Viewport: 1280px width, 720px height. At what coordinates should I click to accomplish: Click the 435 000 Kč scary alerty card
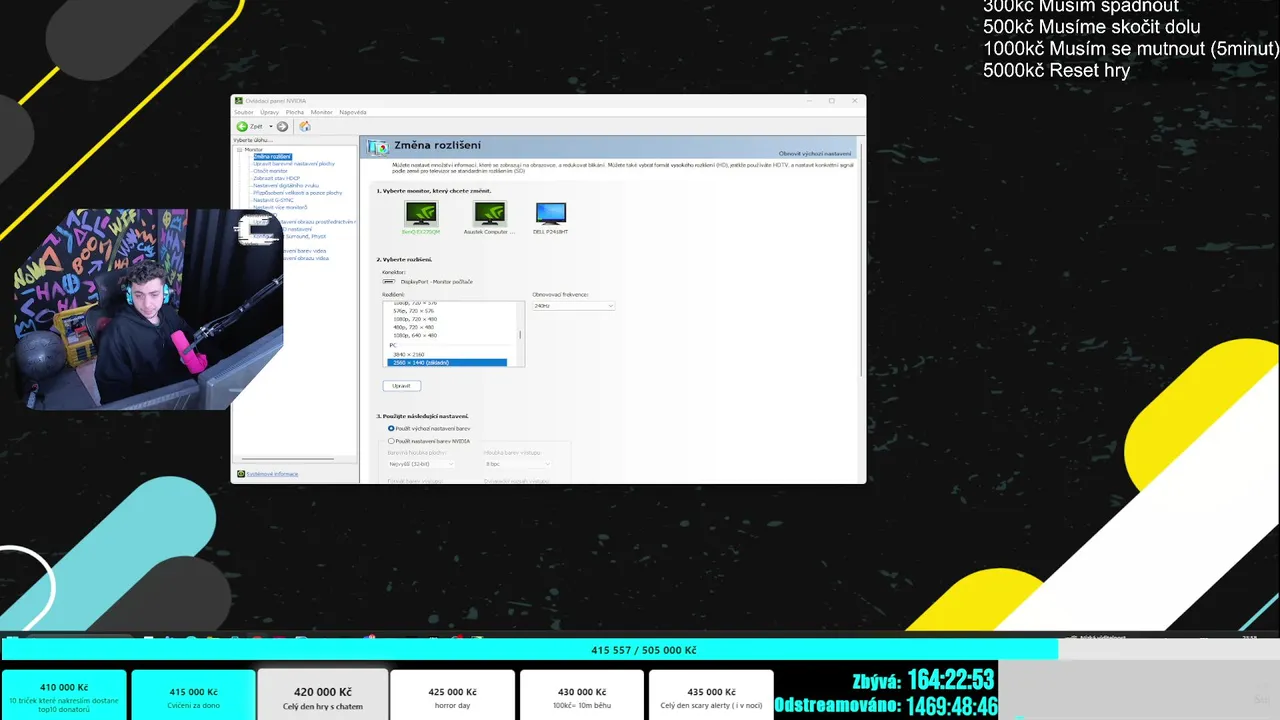click(x=711, y=695)
